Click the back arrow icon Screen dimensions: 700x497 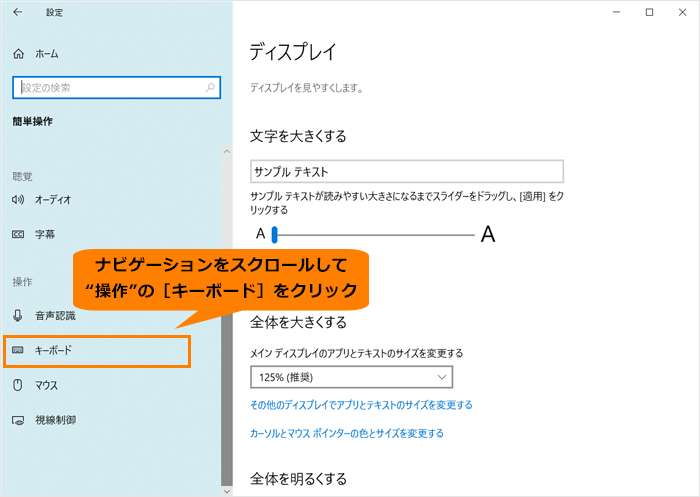coord(17,12)
